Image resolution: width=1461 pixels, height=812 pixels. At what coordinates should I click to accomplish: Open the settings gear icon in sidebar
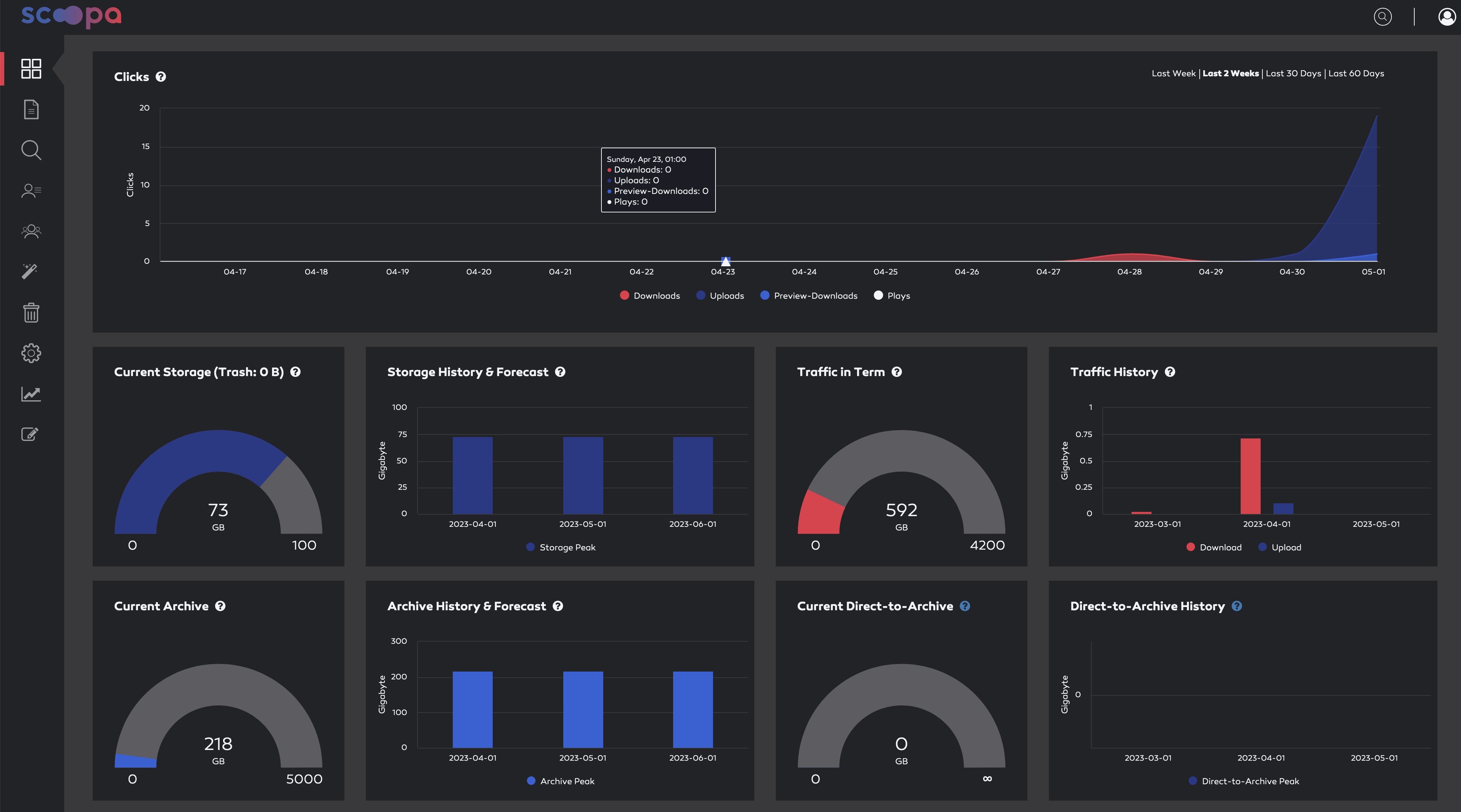[31, 353]
